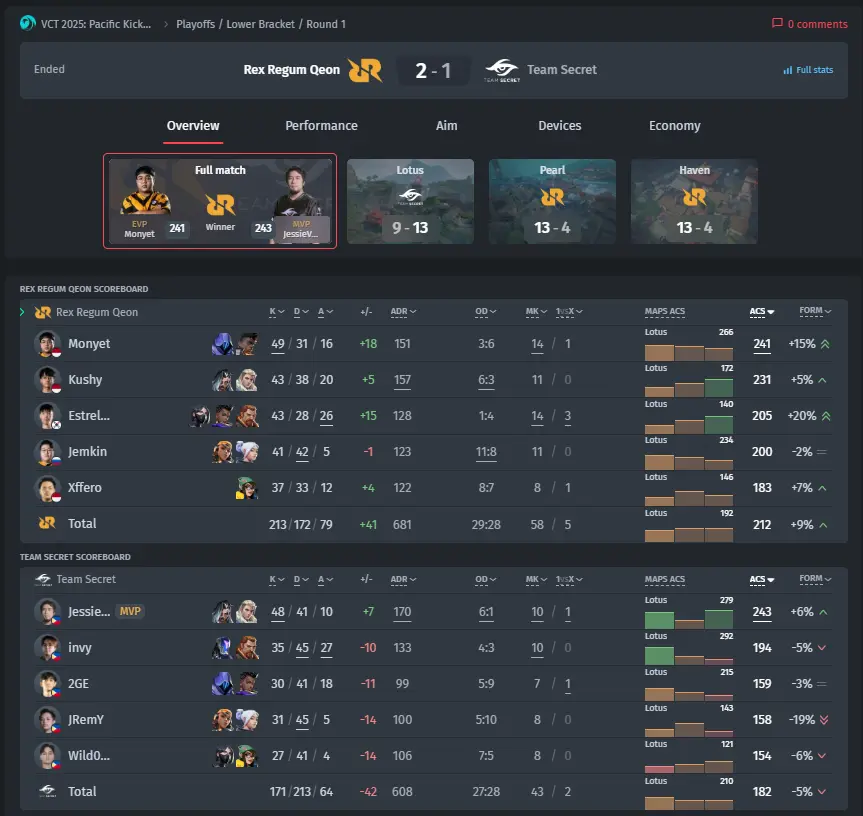Sort Rex Regum Qeon scoreboard by FORM
The width and height of the screenshot is (863, 816).
click(x=815, y=311)
